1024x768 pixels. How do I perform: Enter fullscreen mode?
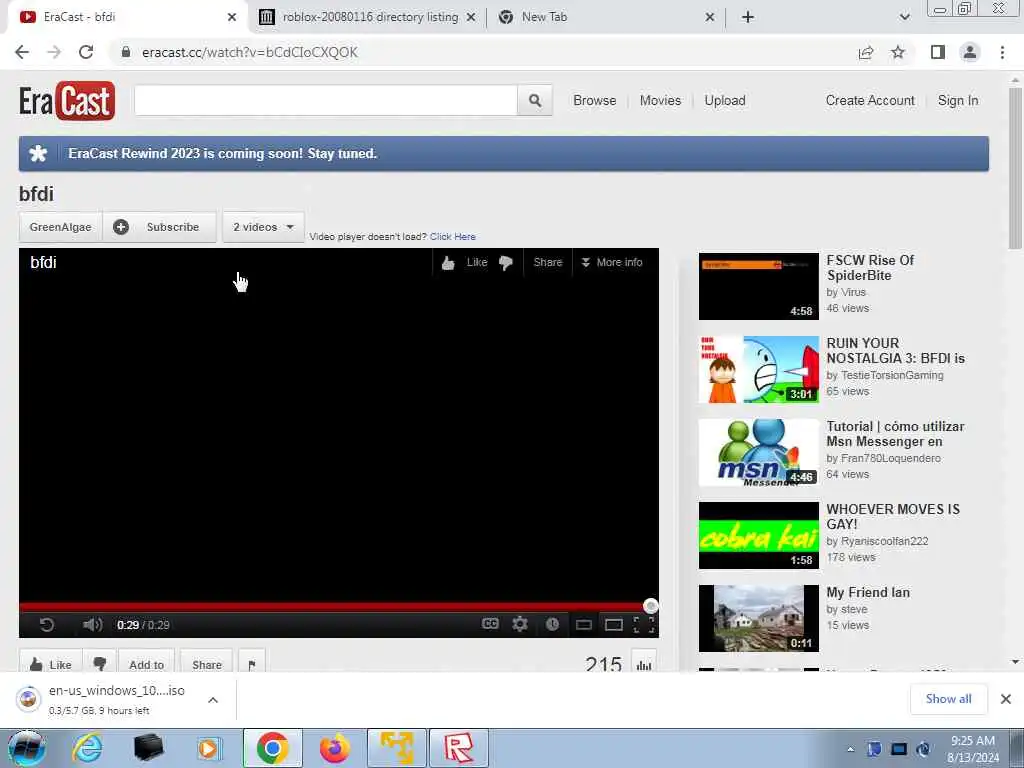[x=645, y=625]
